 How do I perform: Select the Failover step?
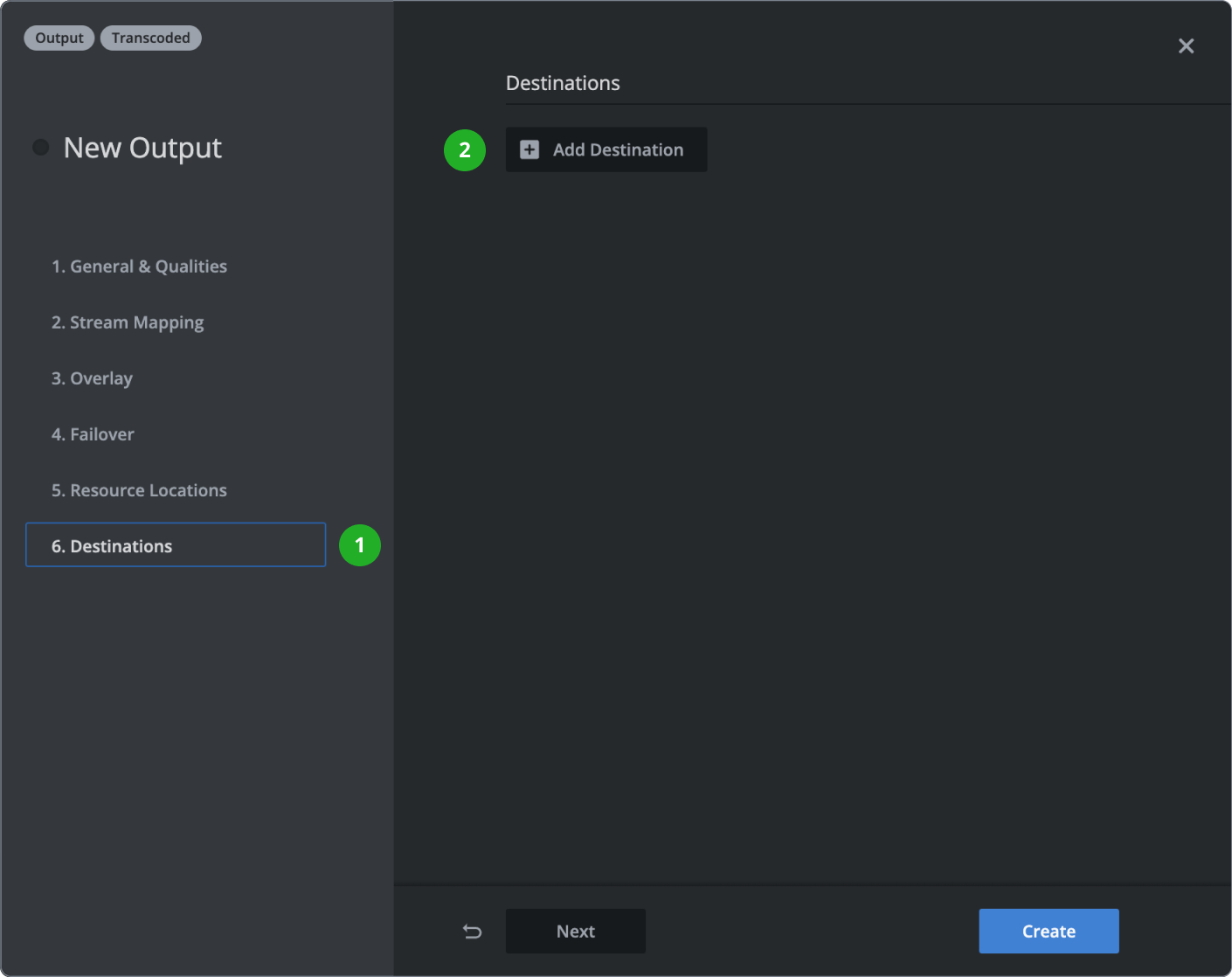point(93,434)
